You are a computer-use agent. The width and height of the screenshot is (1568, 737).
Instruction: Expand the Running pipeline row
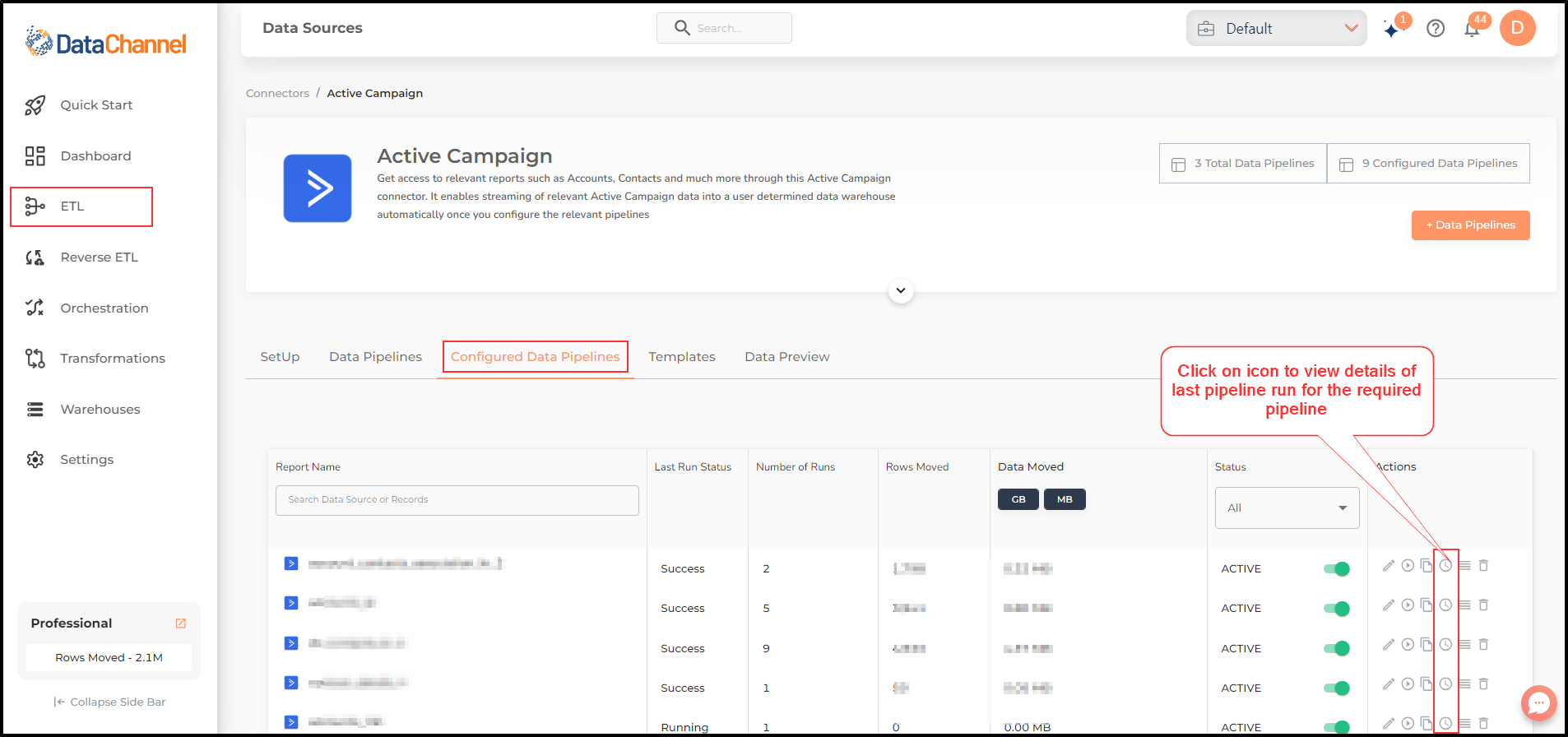[291, 721]
